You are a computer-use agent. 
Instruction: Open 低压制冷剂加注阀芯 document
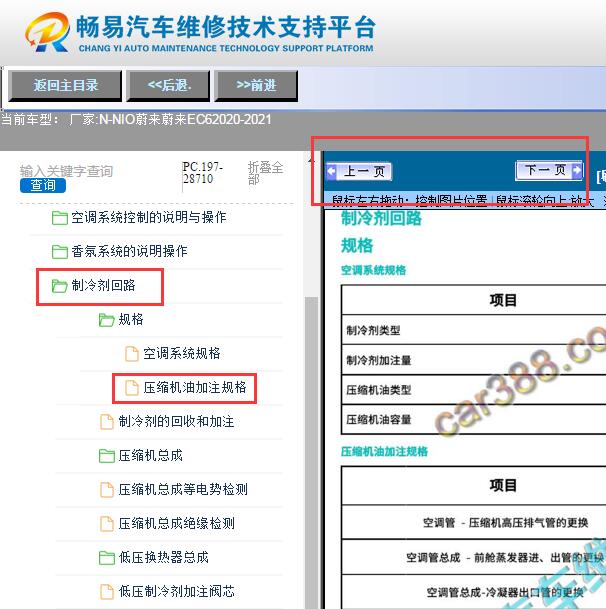click(176, 592)
